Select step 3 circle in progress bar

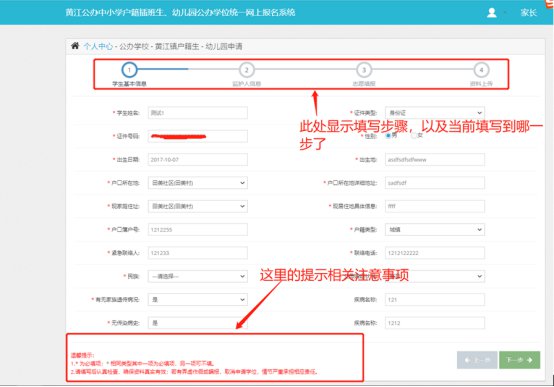click(364, 70)
